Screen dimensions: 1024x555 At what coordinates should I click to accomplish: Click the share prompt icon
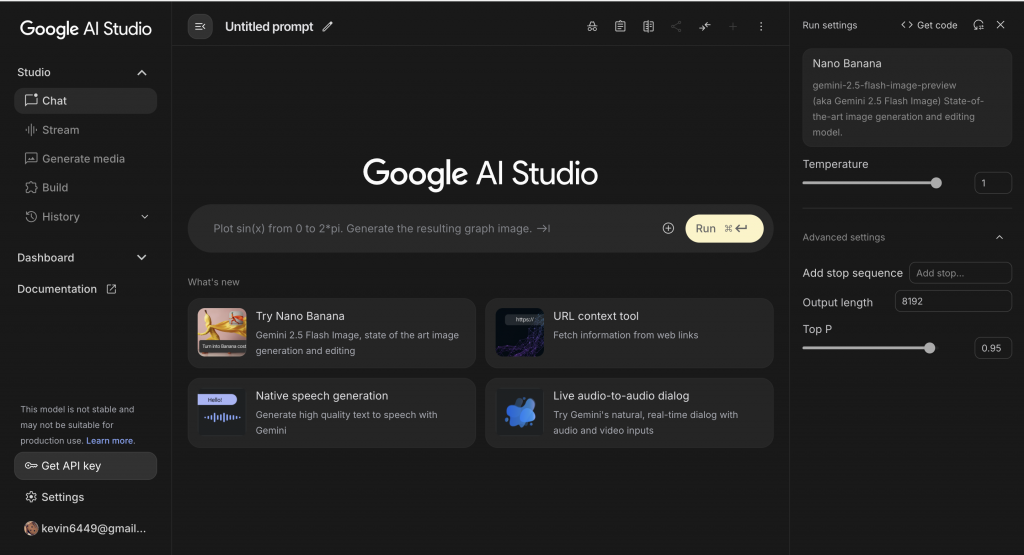(676, 27)
